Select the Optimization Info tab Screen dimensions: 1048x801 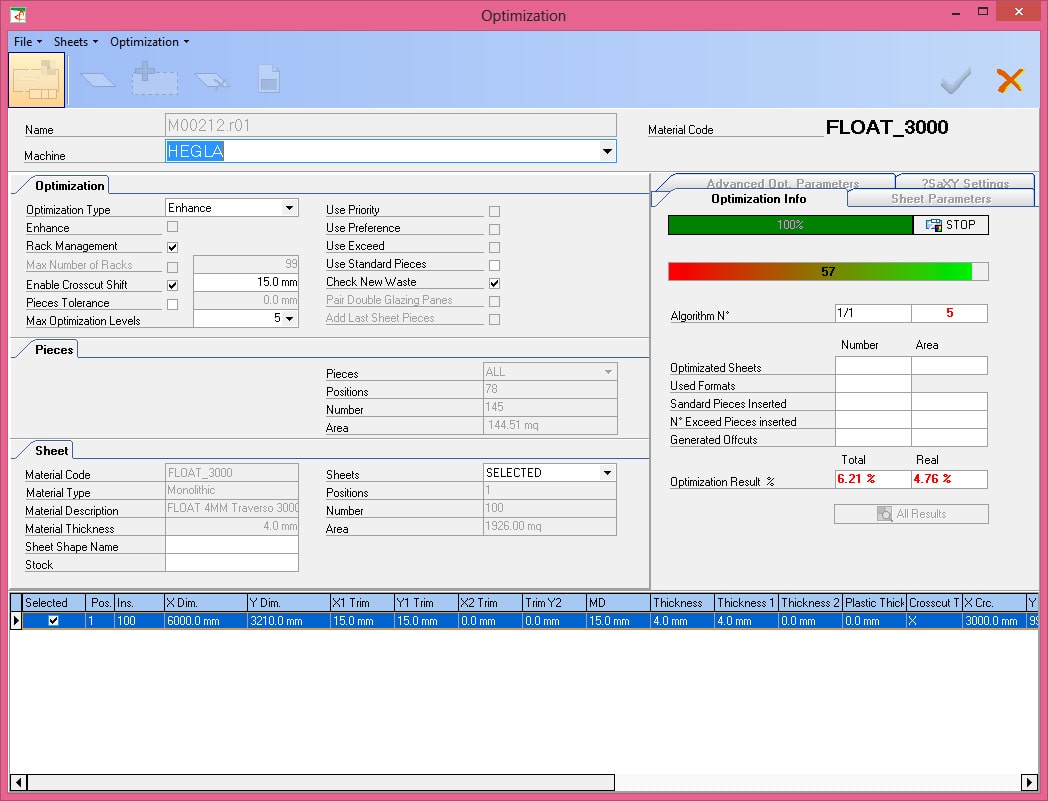759,199
